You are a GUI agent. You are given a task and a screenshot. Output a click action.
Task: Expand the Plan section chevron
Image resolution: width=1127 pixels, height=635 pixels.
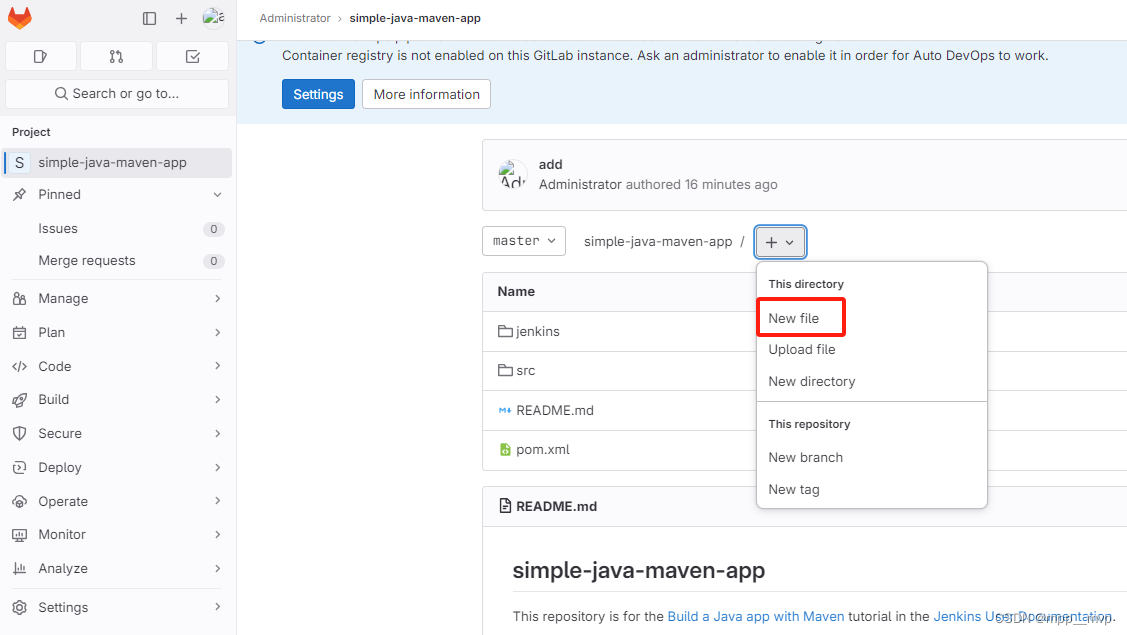click(217, 332)
